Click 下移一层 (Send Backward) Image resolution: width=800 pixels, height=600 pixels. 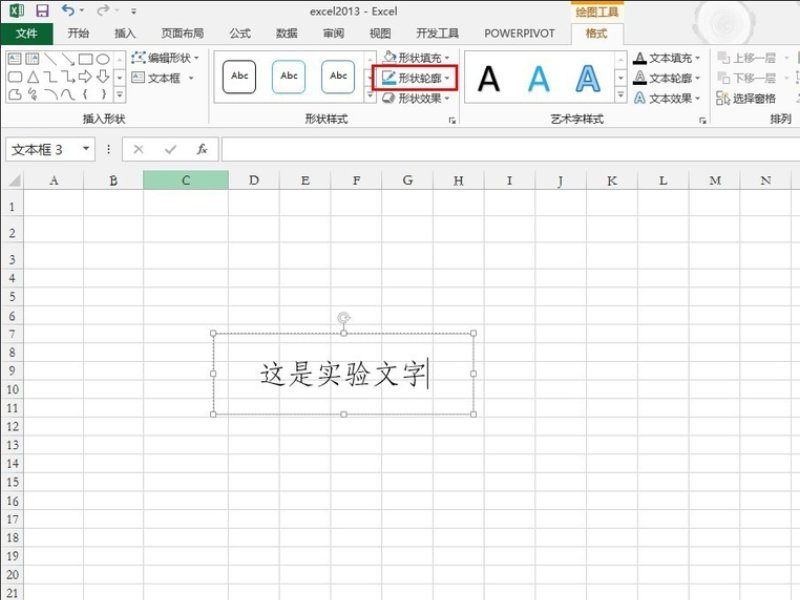coord(755,78)
